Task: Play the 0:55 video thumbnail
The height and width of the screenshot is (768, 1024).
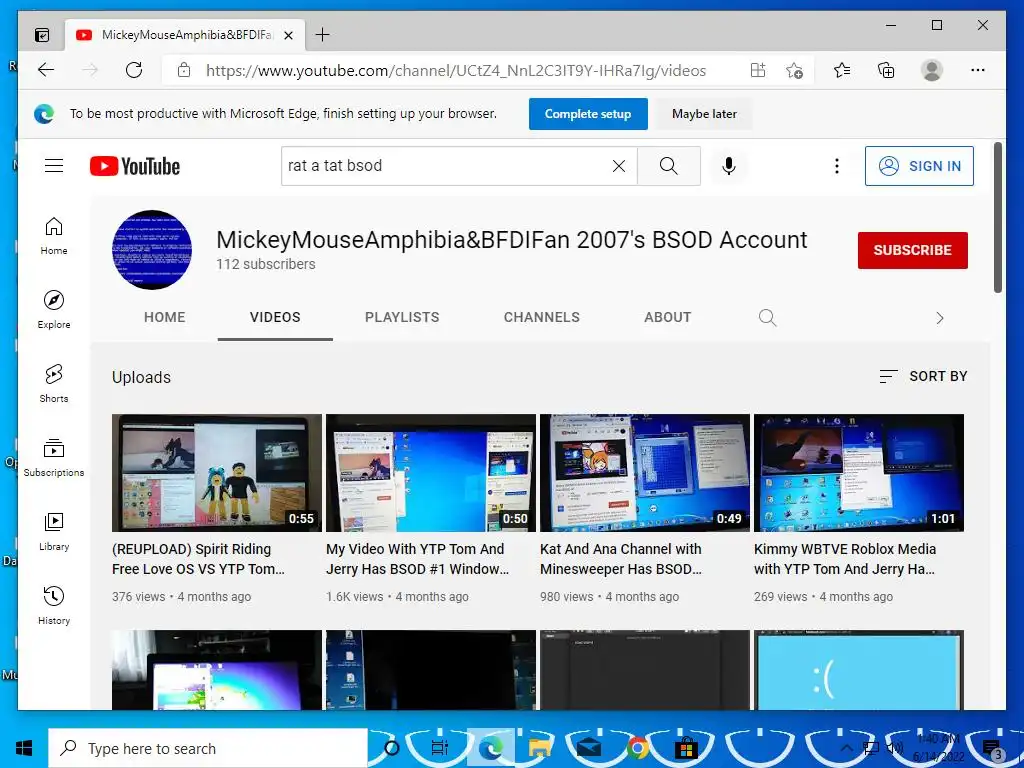Action: [217, 473]
